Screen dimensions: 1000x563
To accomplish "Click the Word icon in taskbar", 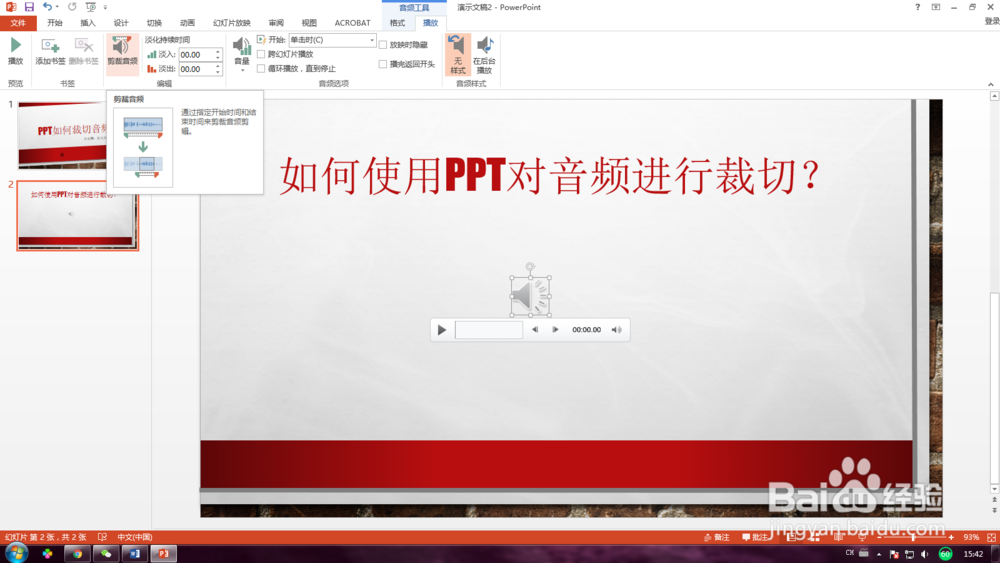I will click(x=135, y=553).
